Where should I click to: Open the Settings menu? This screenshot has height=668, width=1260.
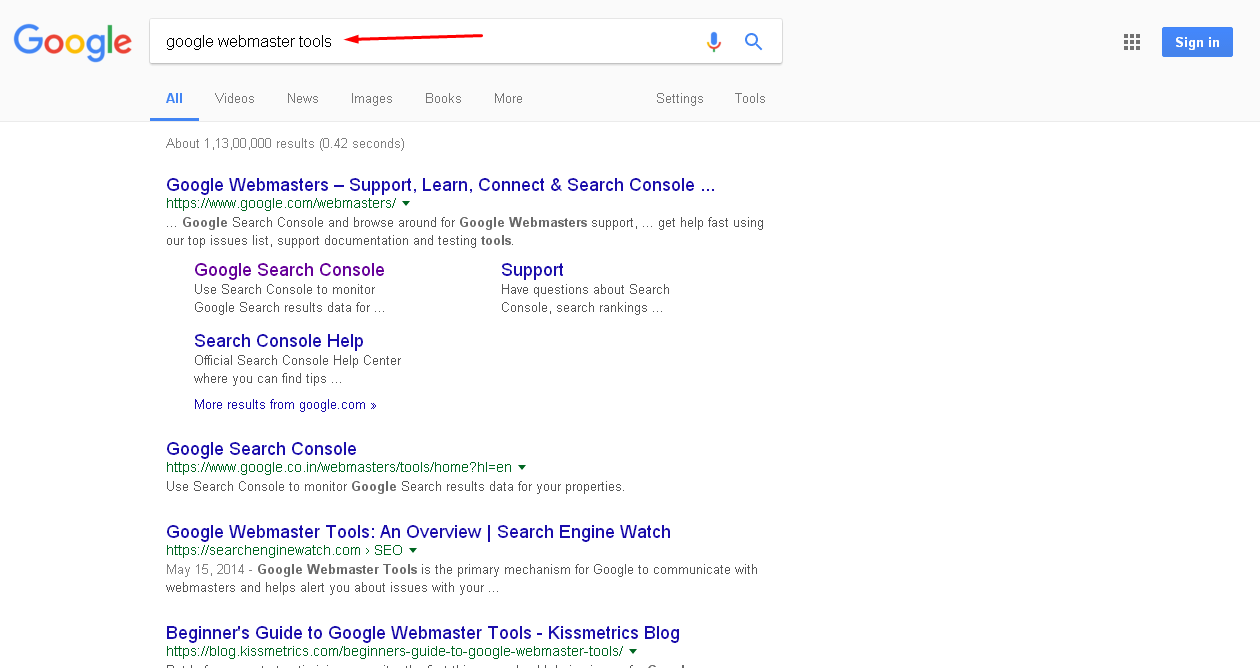pos(680,99)
